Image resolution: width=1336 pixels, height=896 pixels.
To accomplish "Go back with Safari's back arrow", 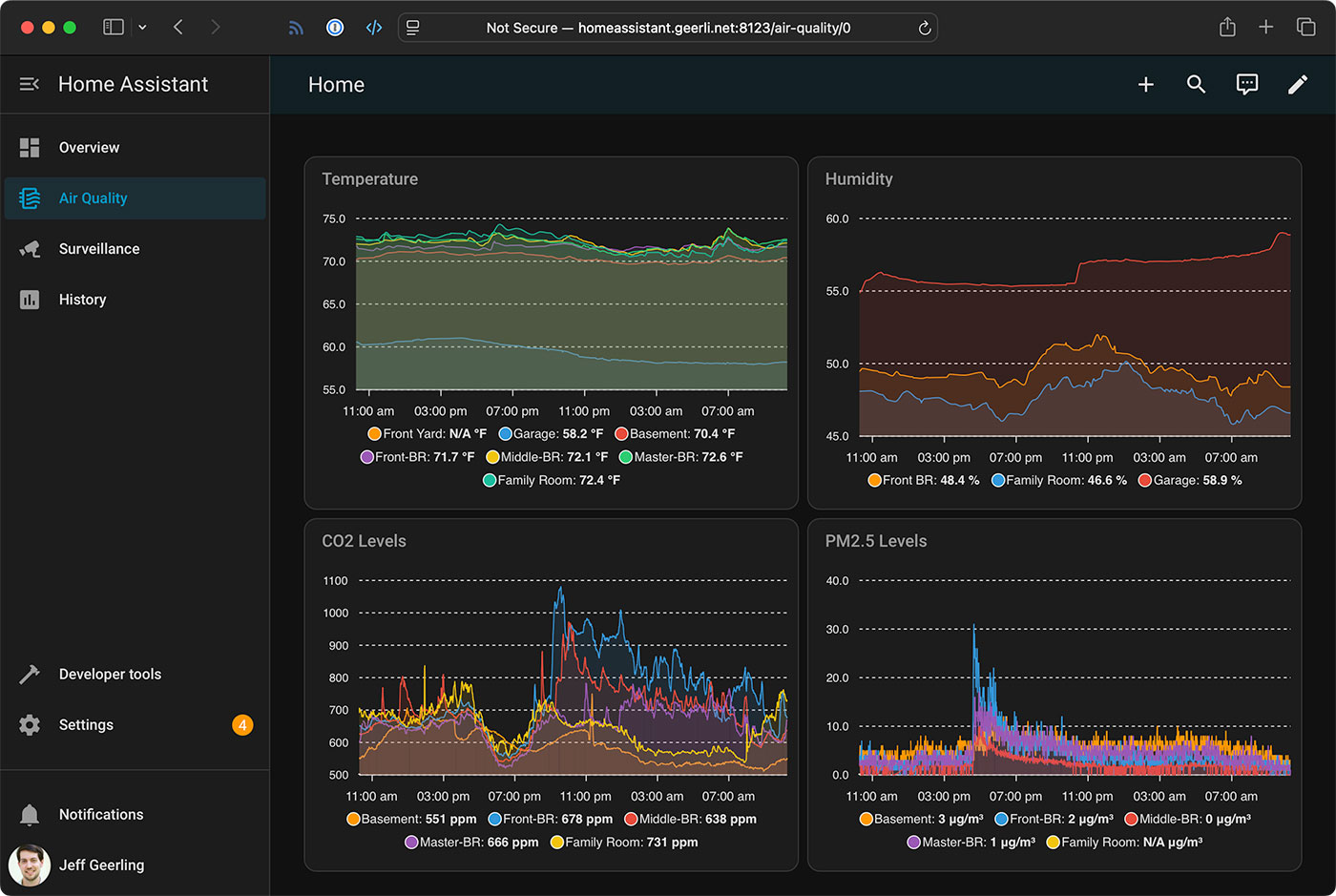I will pos(178,28).
